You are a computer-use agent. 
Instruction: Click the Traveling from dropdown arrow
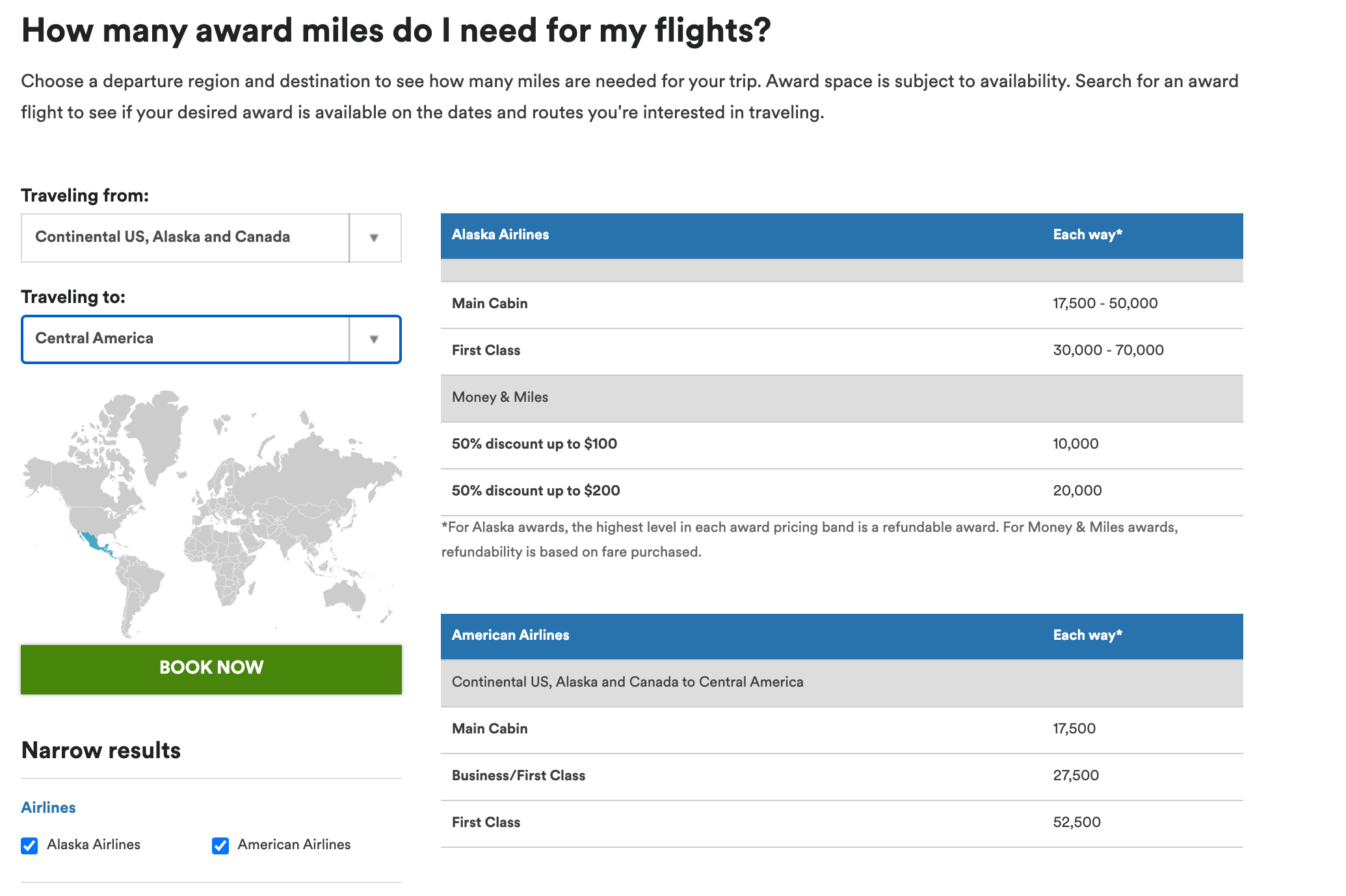click(x=374, y=238)
